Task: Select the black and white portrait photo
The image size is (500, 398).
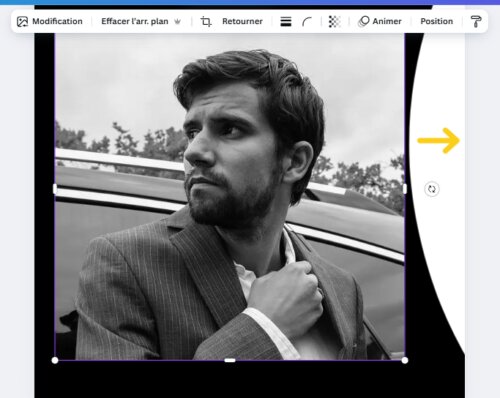Action: (x=230, y=196)
